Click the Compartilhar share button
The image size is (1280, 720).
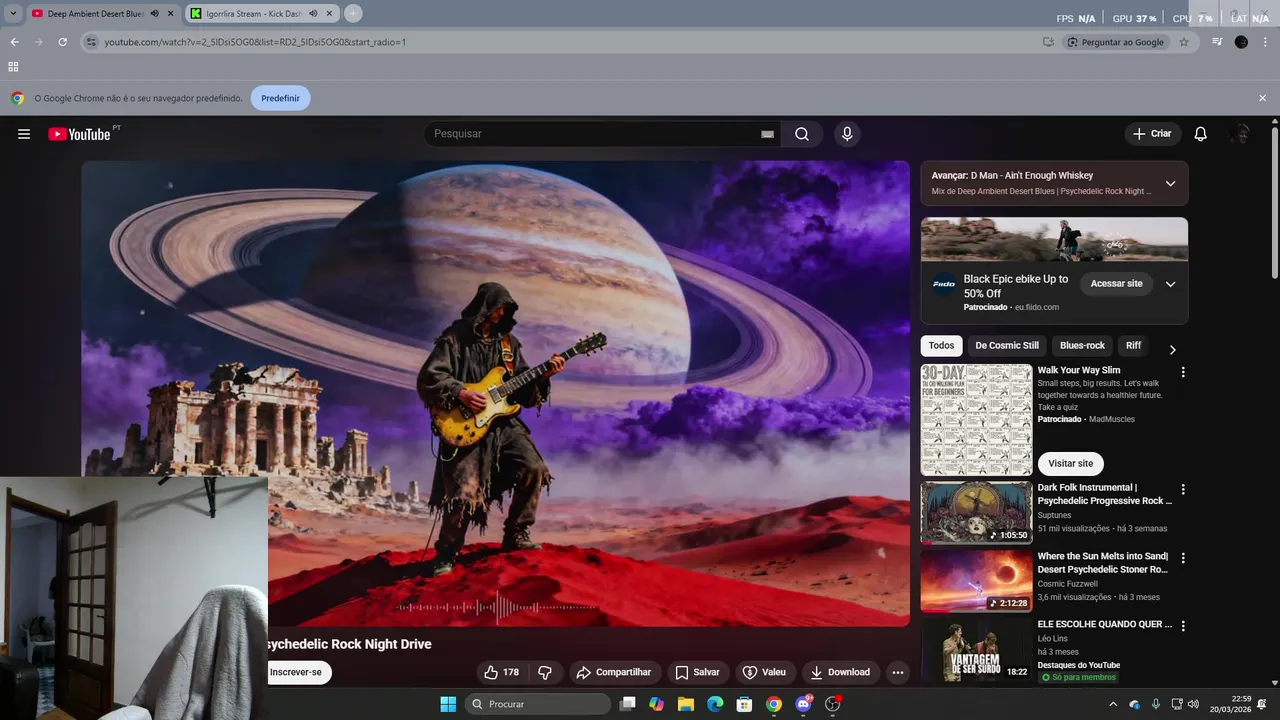click(615, 672)
